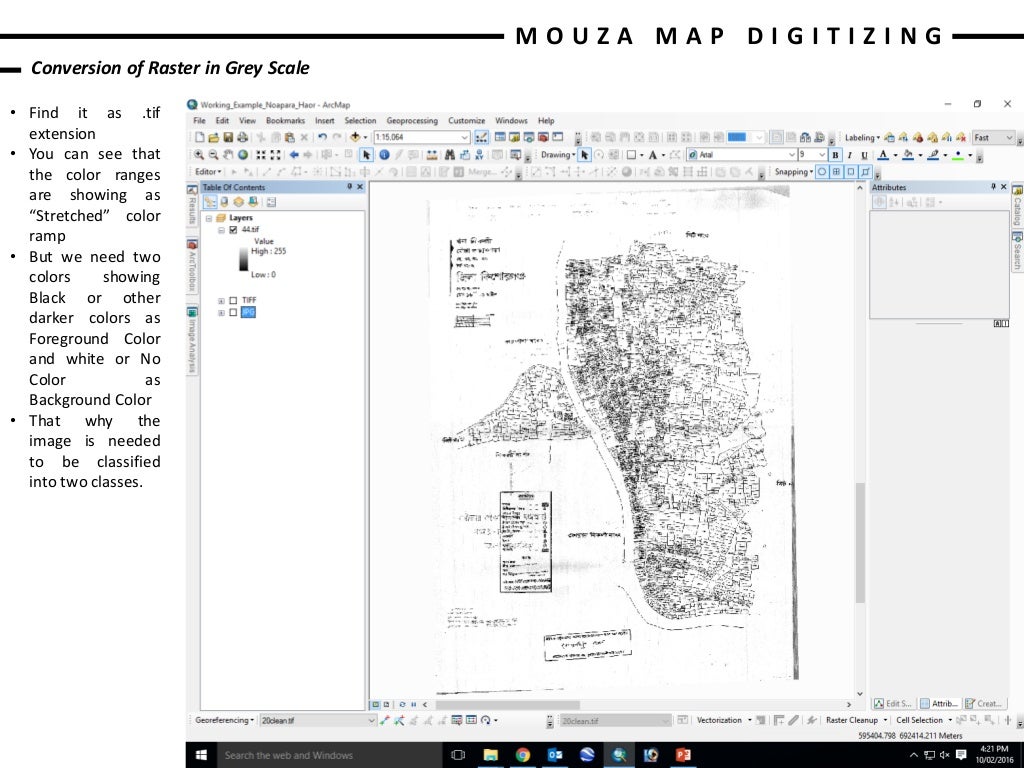Toggle Bold text formatting
The width and height of the screenshot is (1024, 768).
click(836, 155)
